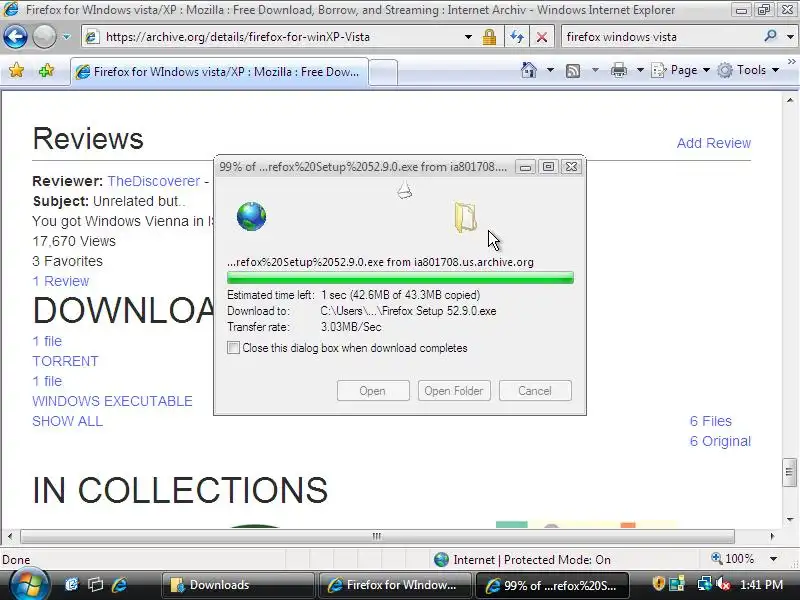Click the SHOW ALL link

tap(67, 421)
